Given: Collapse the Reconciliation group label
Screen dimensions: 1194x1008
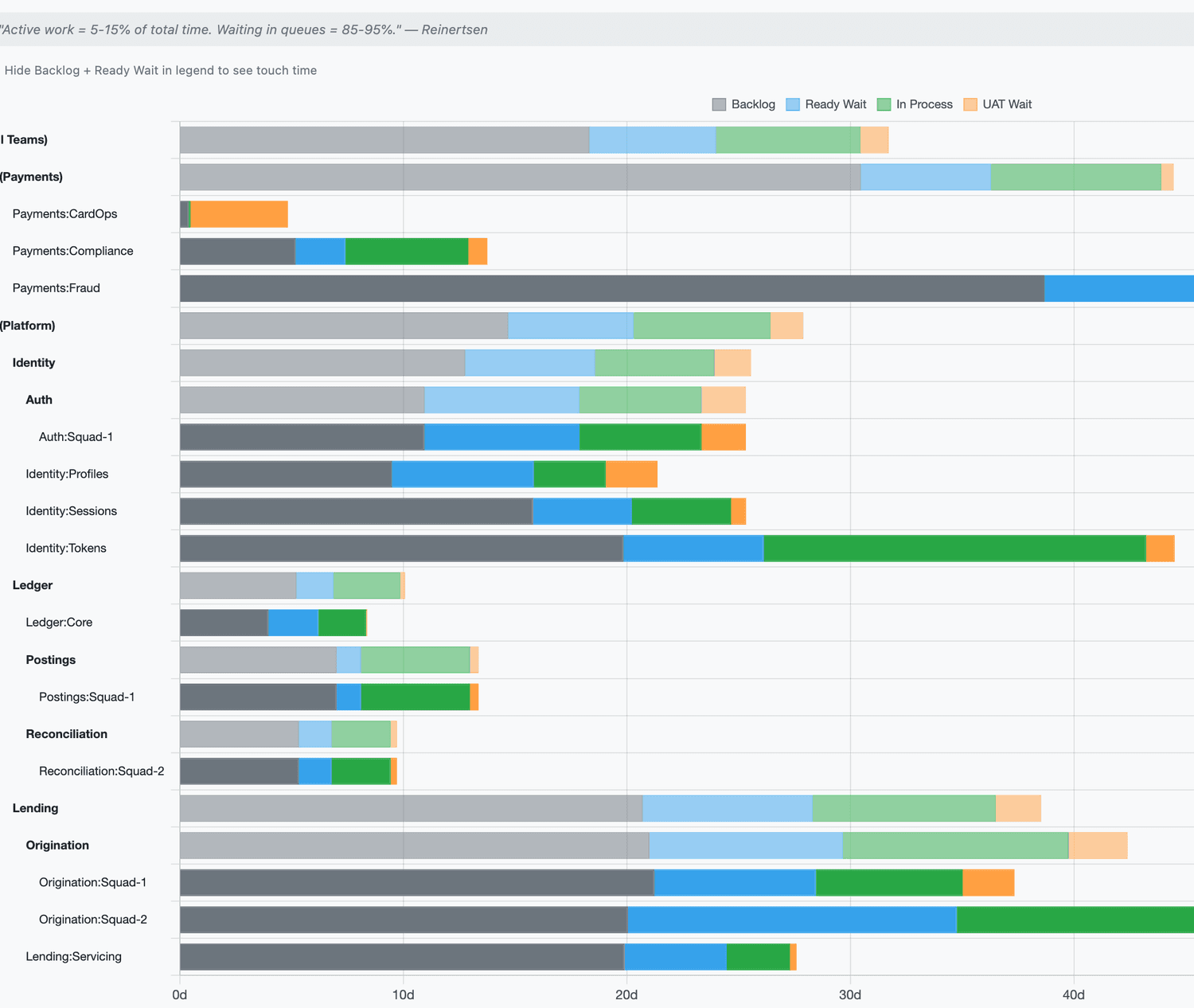Looking at the screenshot, I should pos(67,734).
